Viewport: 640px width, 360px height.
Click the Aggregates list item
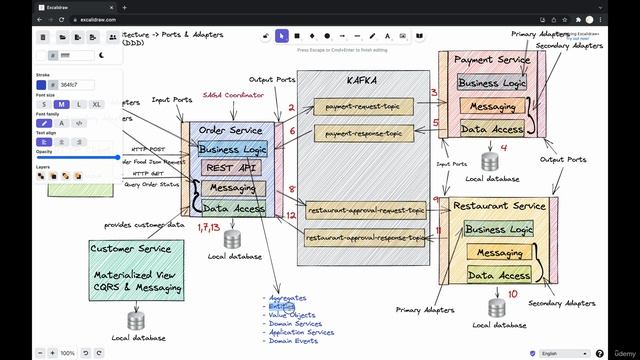click(287, 298)
